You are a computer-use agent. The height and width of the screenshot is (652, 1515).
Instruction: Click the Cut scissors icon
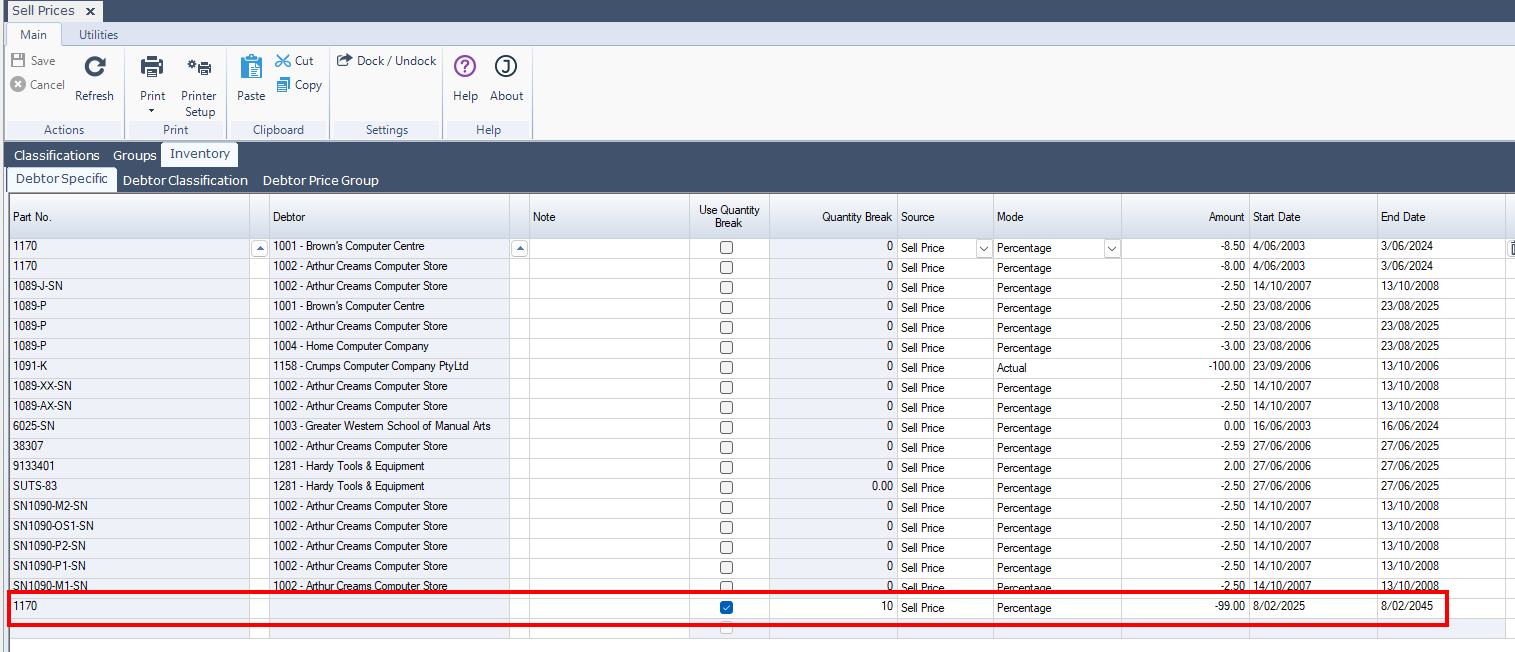[283, 61]
